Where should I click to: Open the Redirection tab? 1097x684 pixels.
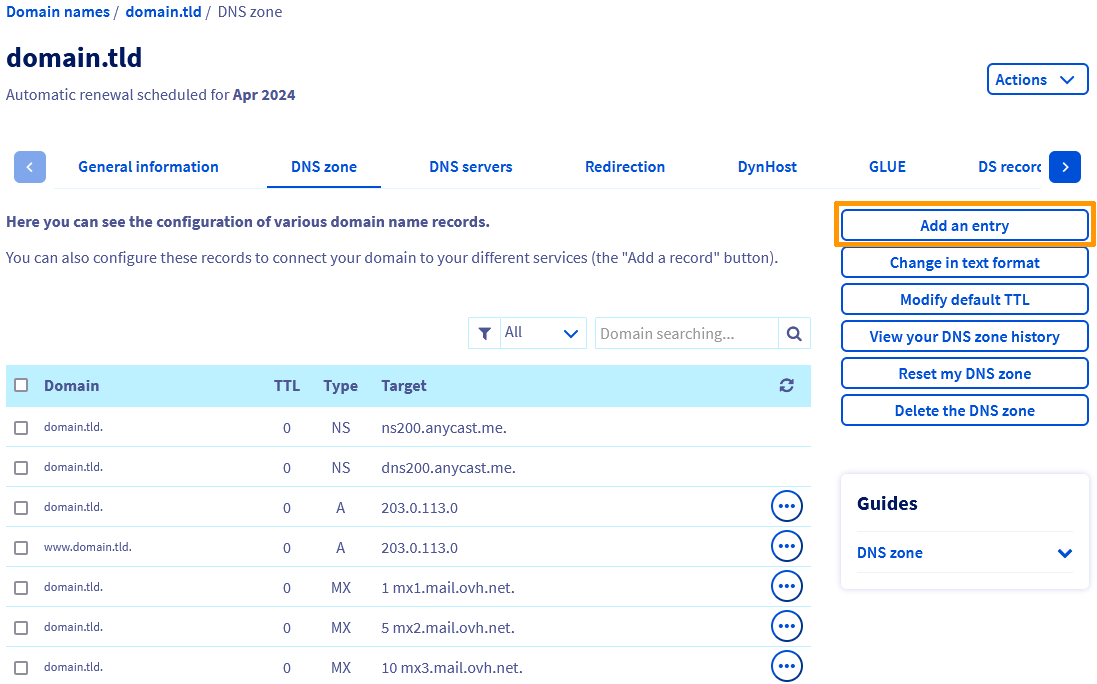coord(624,167)
